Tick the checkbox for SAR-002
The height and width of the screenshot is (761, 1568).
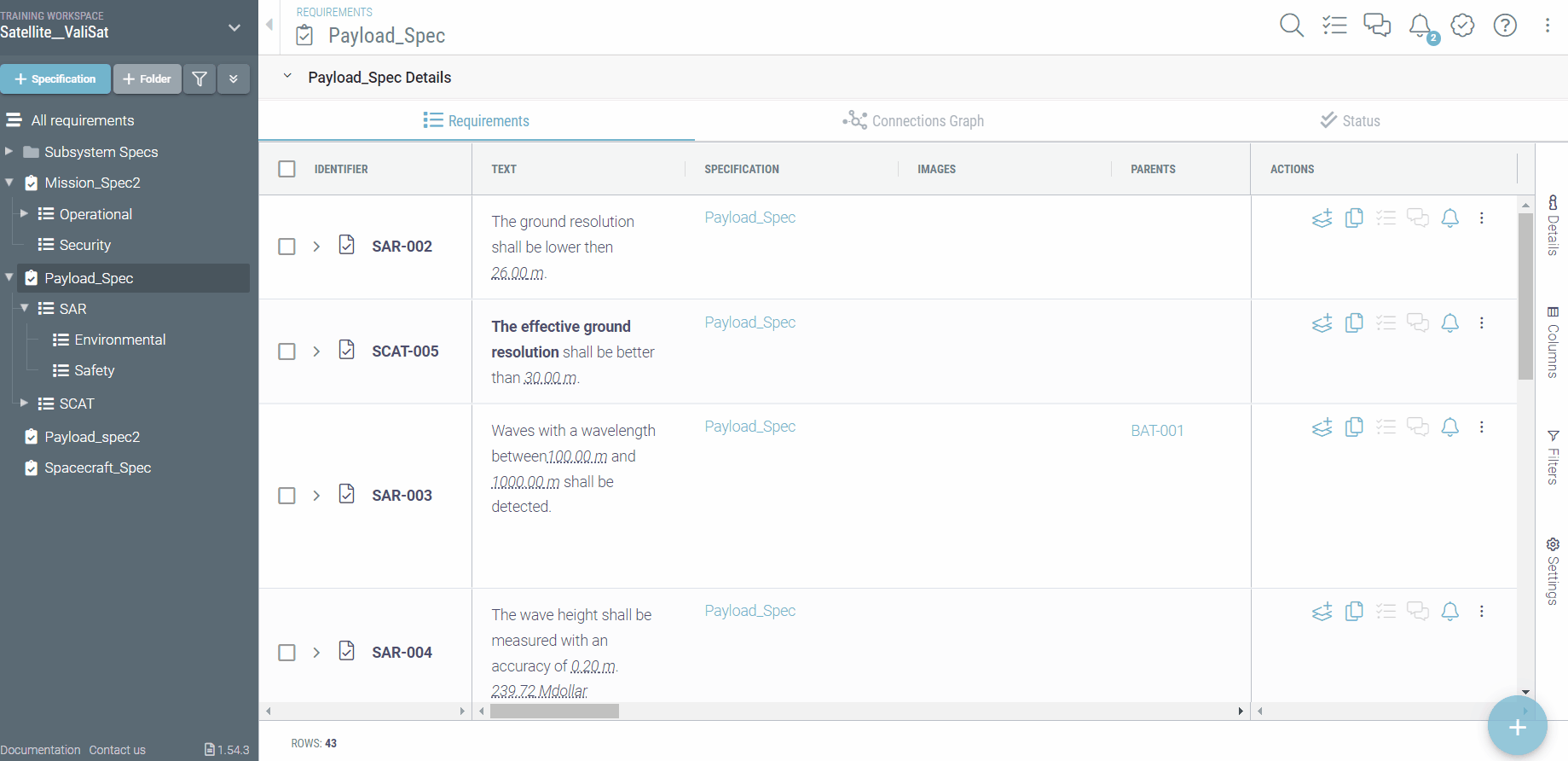[287, 247]
